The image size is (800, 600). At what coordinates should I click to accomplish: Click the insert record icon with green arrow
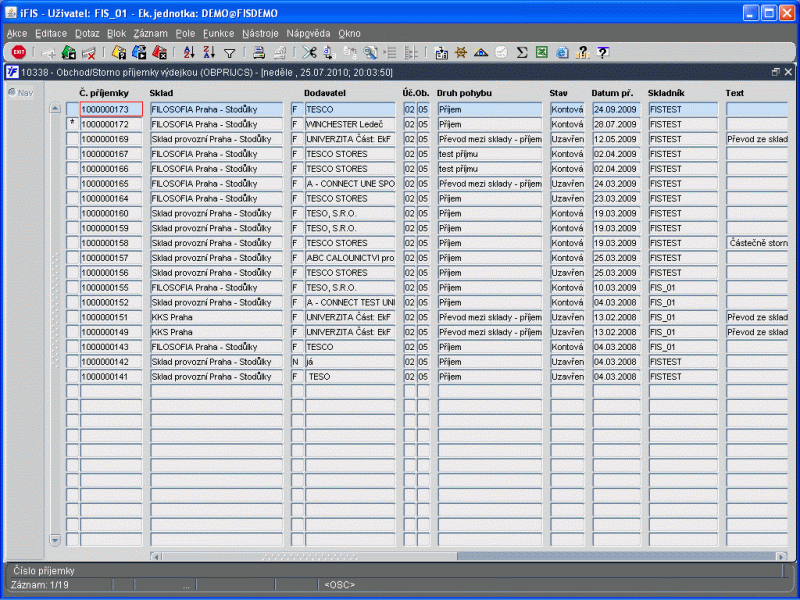point(68,52)
